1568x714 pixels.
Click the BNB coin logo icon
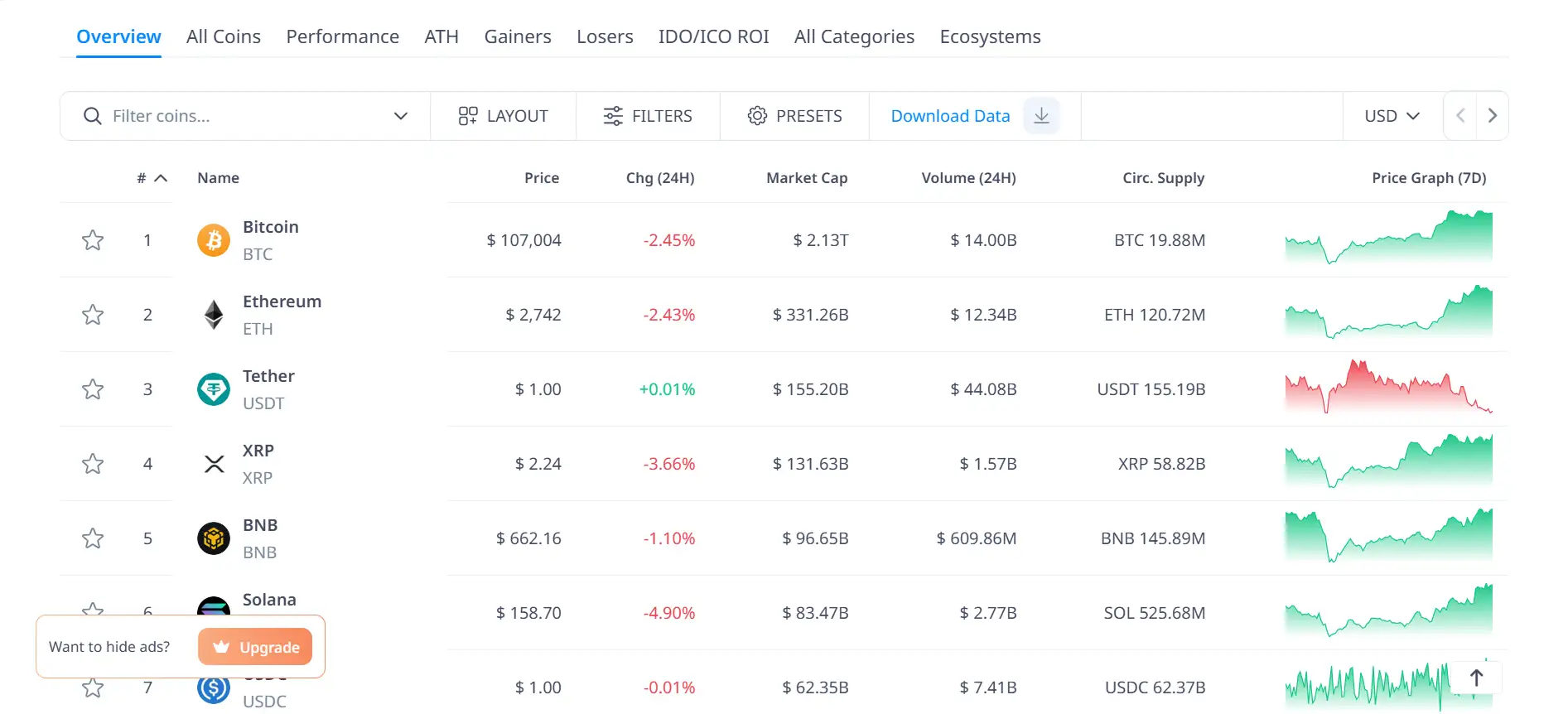point(214,538)
